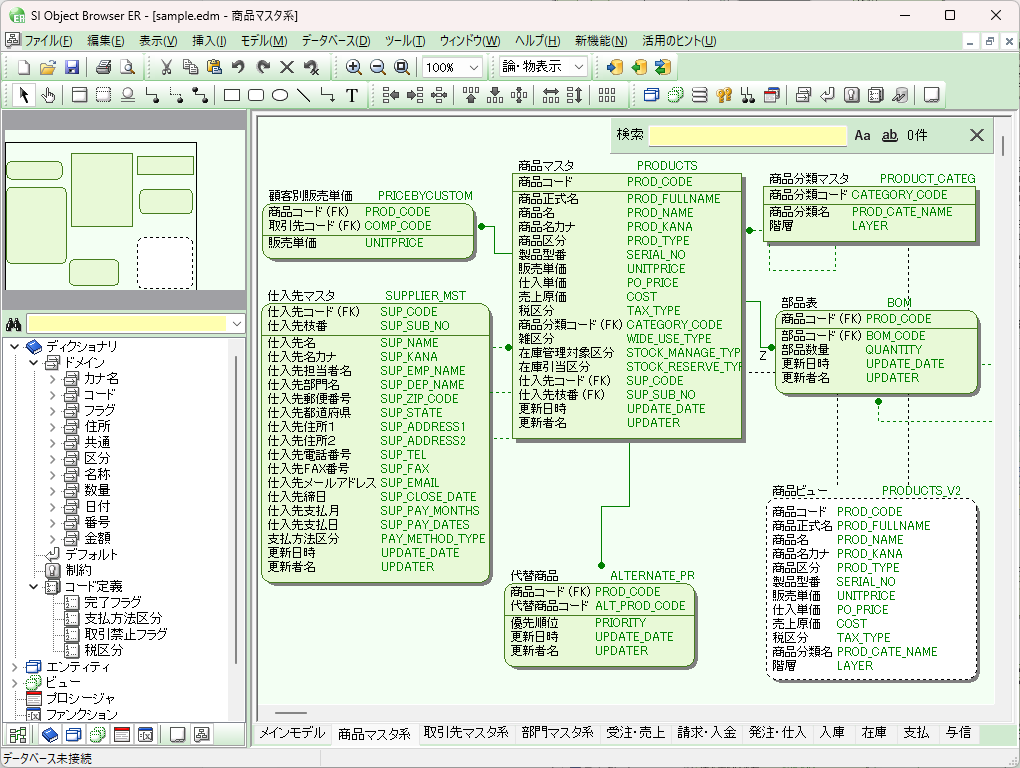1020x768 pixels.
Task: Open the ツール(T) menu
Action: coord(405,41)
